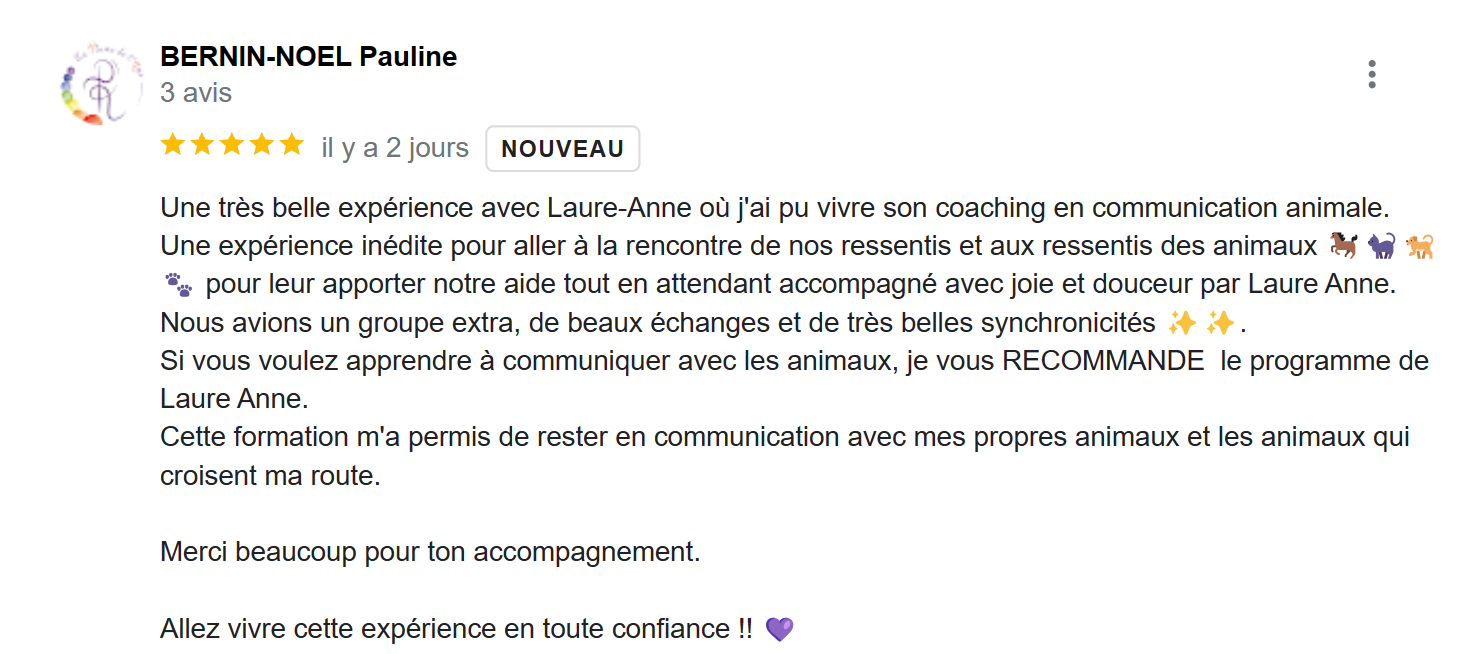
Task: Click the second star of the rating
Action: click(x=202, y=146)
